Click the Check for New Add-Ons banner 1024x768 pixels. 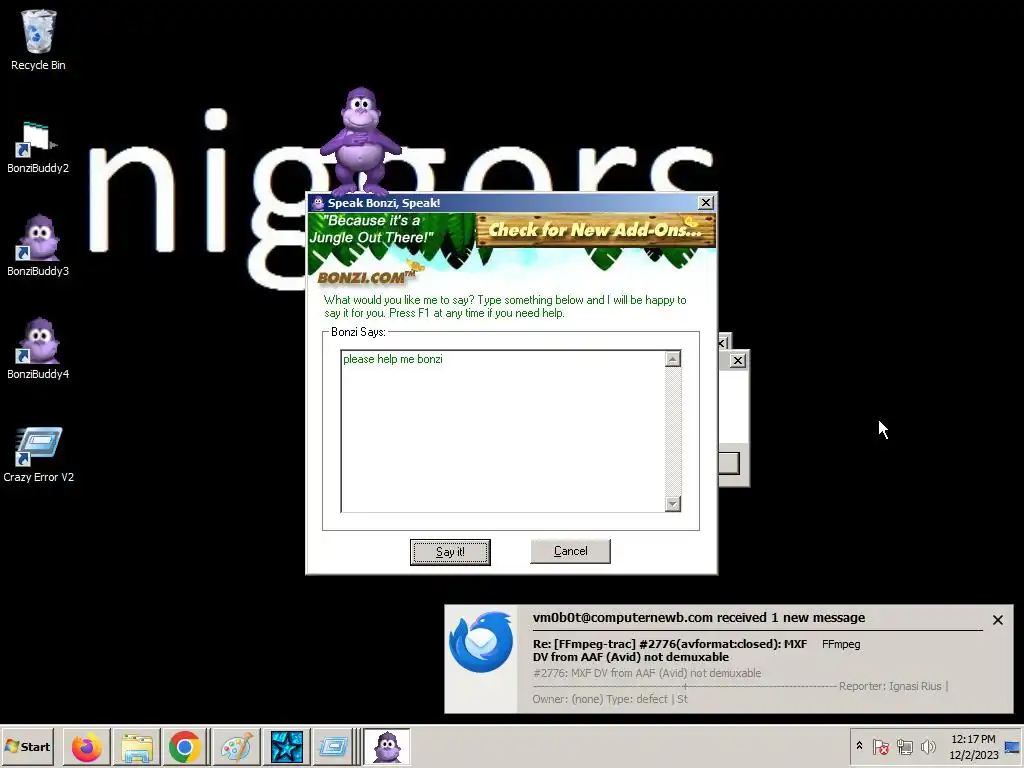pos(595,230)
